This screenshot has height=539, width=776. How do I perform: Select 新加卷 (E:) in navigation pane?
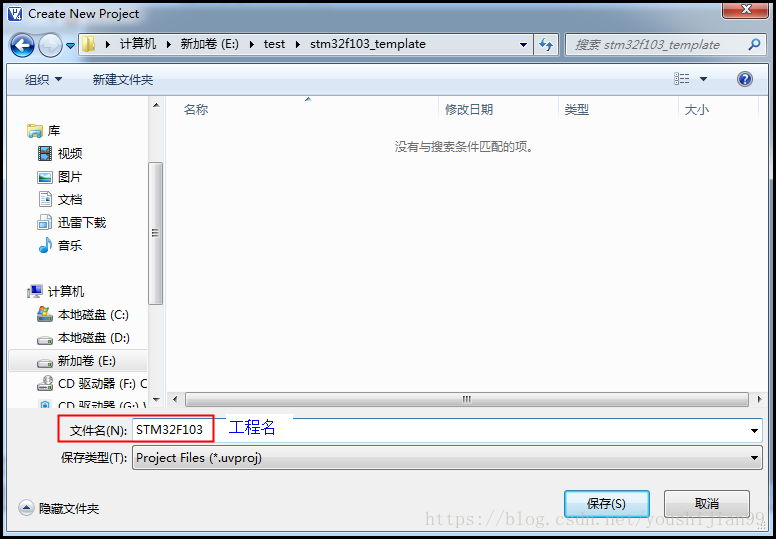pos(78,361)
